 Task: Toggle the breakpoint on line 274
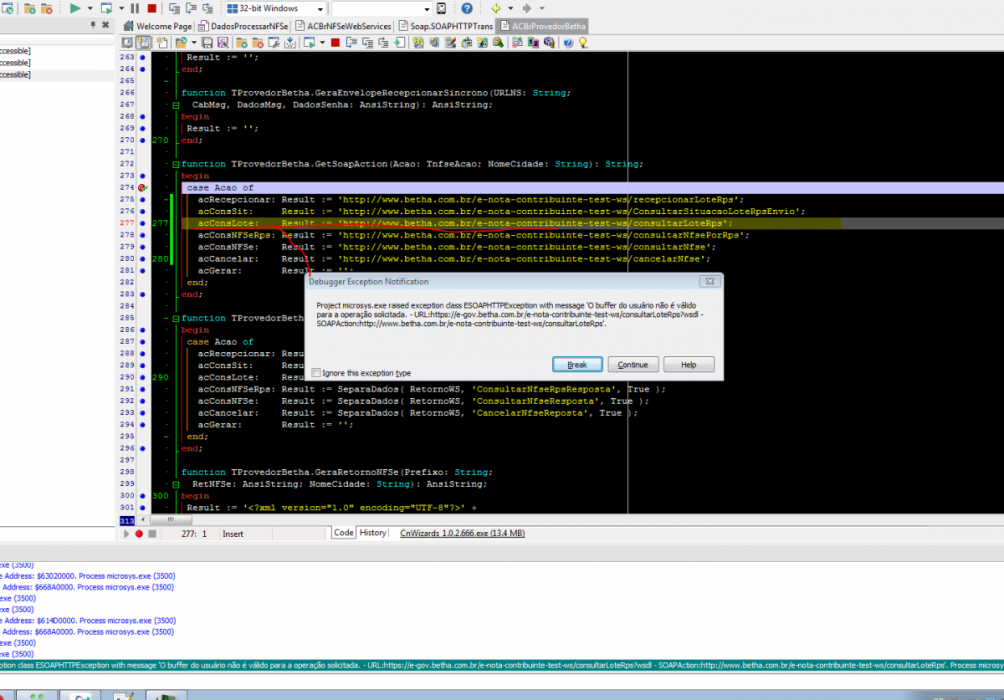coord(143,188)
